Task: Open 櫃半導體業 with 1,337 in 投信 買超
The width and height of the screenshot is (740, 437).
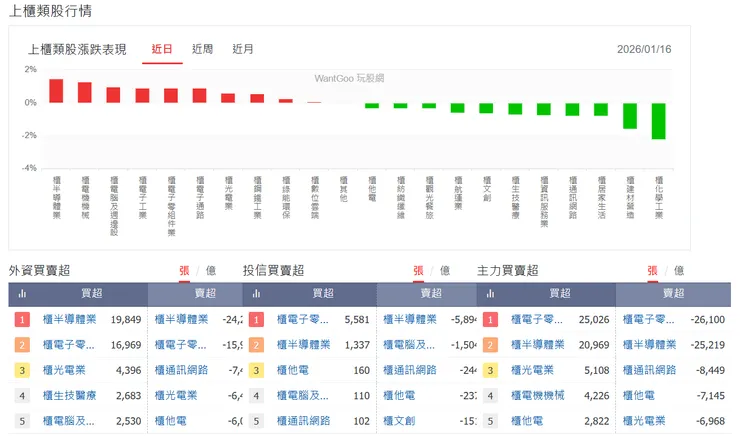Action: coord(303,345)
